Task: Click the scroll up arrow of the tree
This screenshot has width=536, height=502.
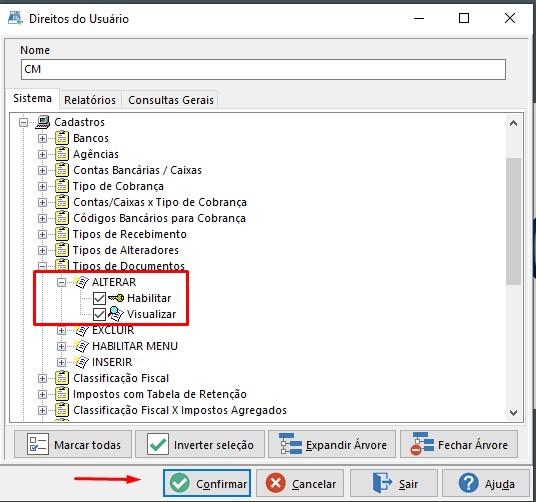Action: [x=513, y=123]
